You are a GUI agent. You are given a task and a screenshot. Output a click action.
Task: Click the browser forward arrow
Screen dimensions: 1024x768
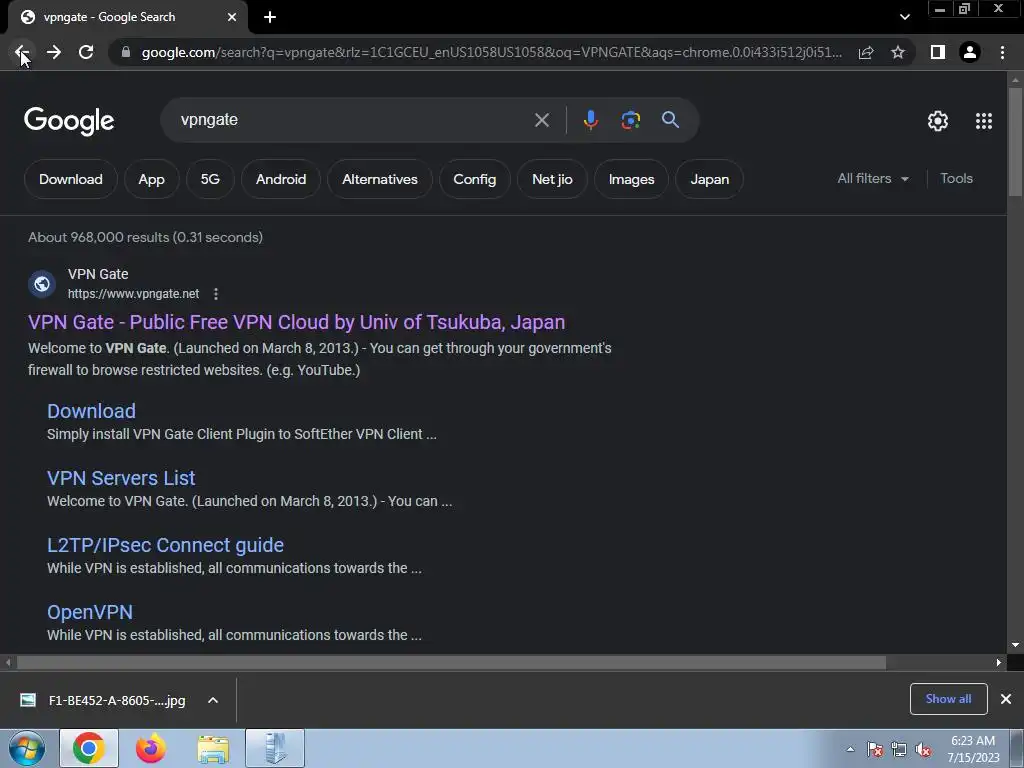(x=54, y=52)
